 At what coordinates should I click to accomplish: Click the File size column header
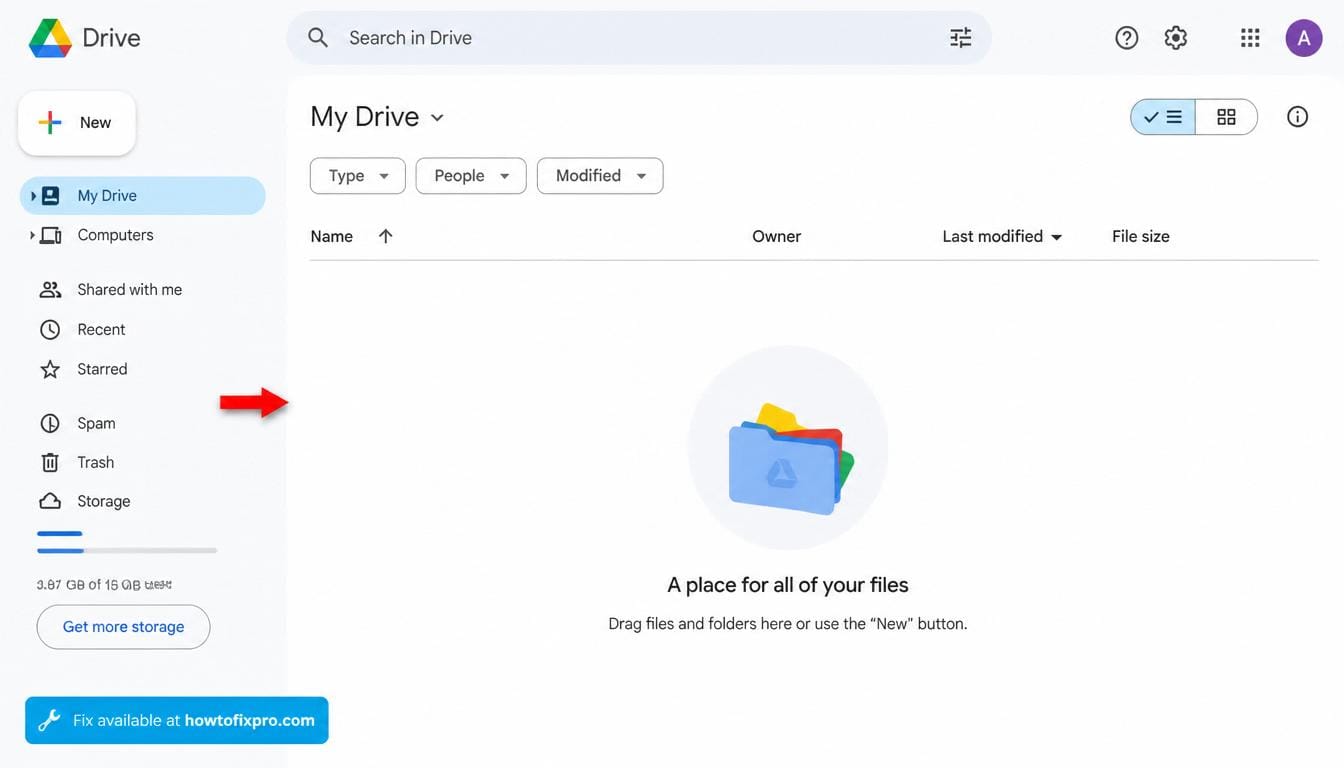tap(1141, 237)
